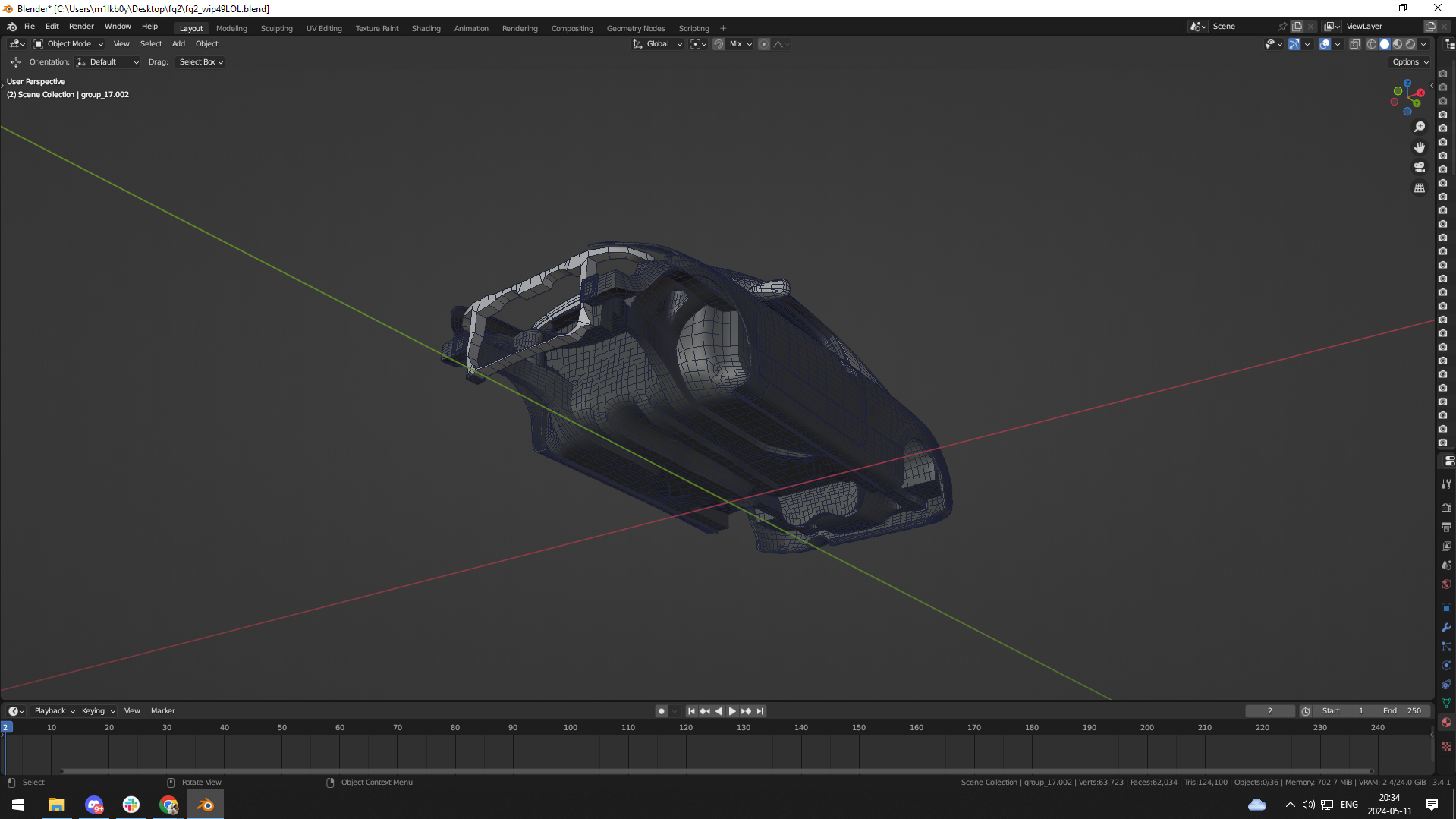
Task: Toggle the Show Gizmo button
Action: tap(1294, 44)
